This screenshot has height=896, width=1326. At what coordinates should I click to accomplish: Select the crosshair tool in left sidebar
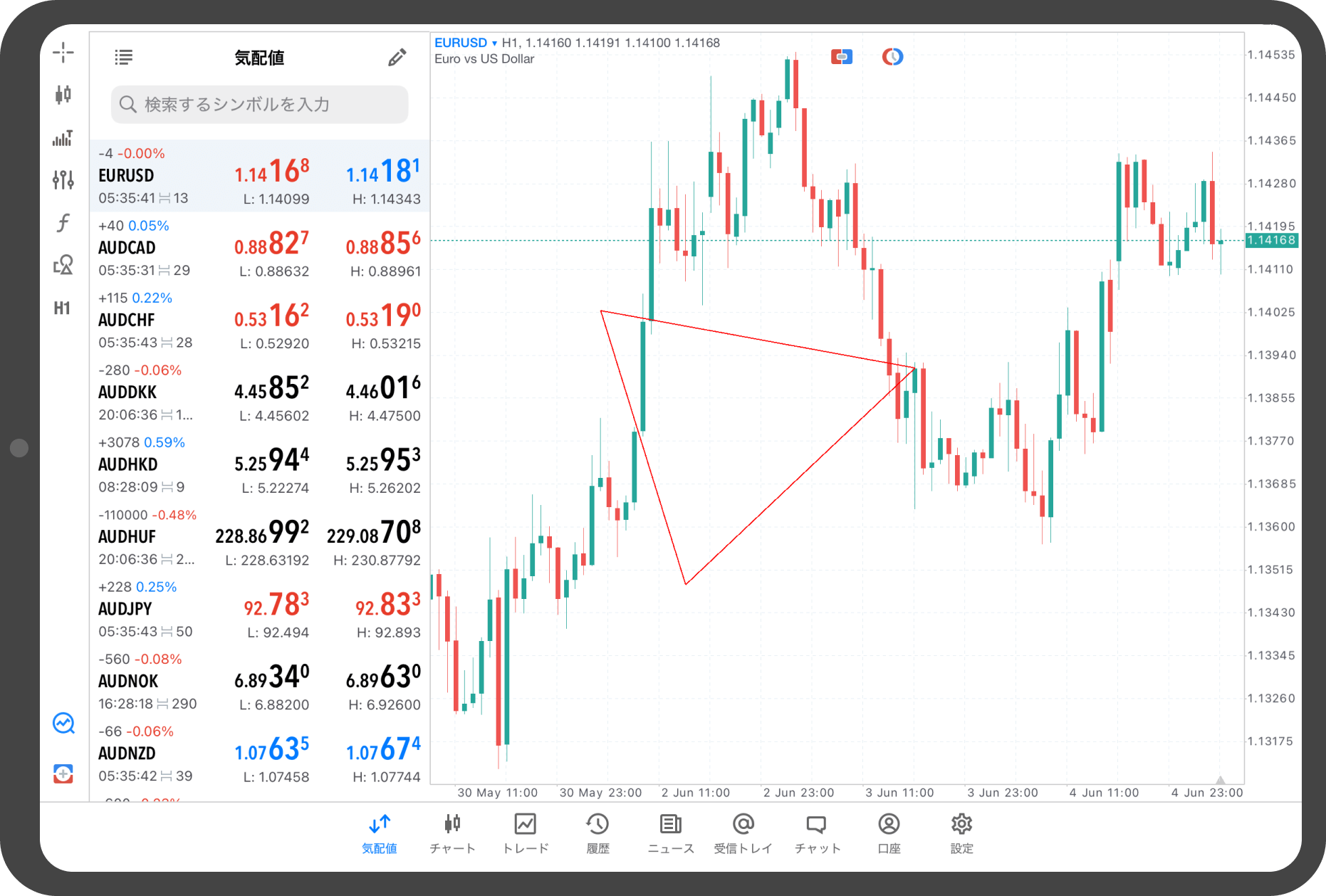pyautogui.click(x=63, y=52)
